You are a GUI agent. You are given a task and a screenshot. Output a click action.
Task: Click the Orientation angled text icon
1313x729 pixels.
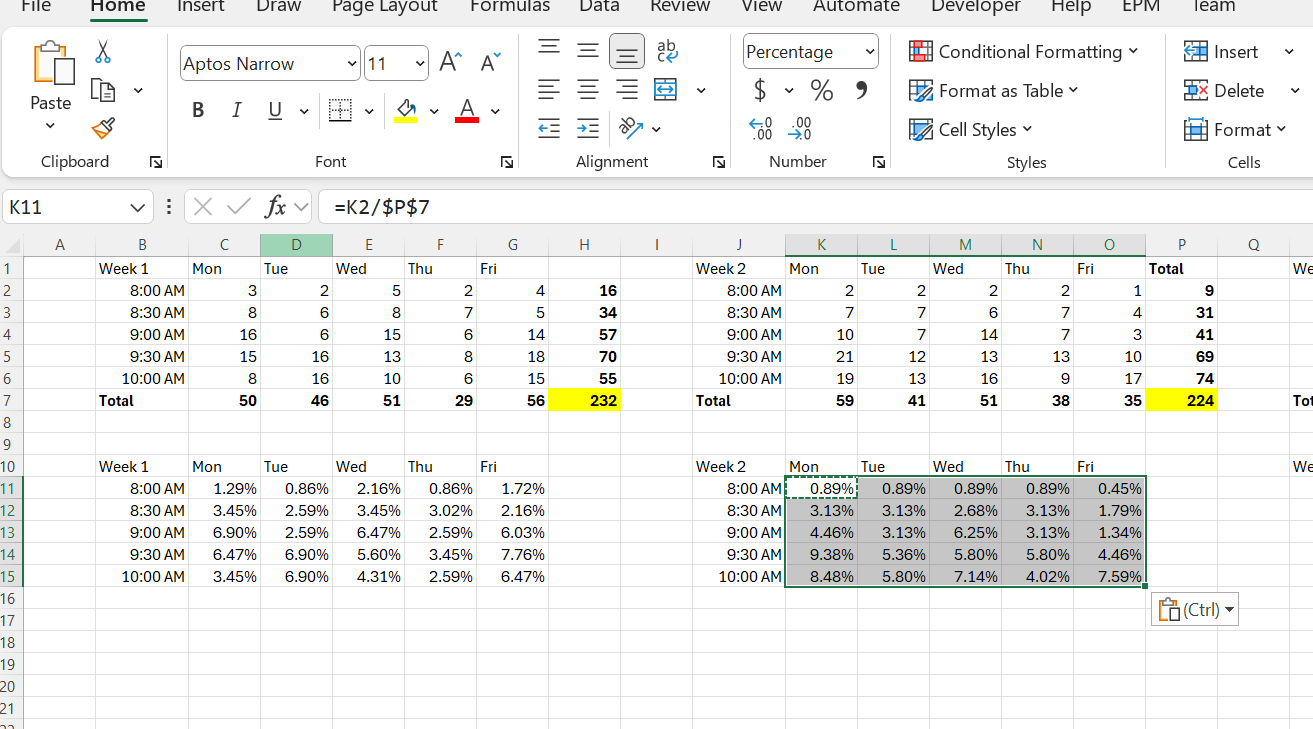click(629, 128)
